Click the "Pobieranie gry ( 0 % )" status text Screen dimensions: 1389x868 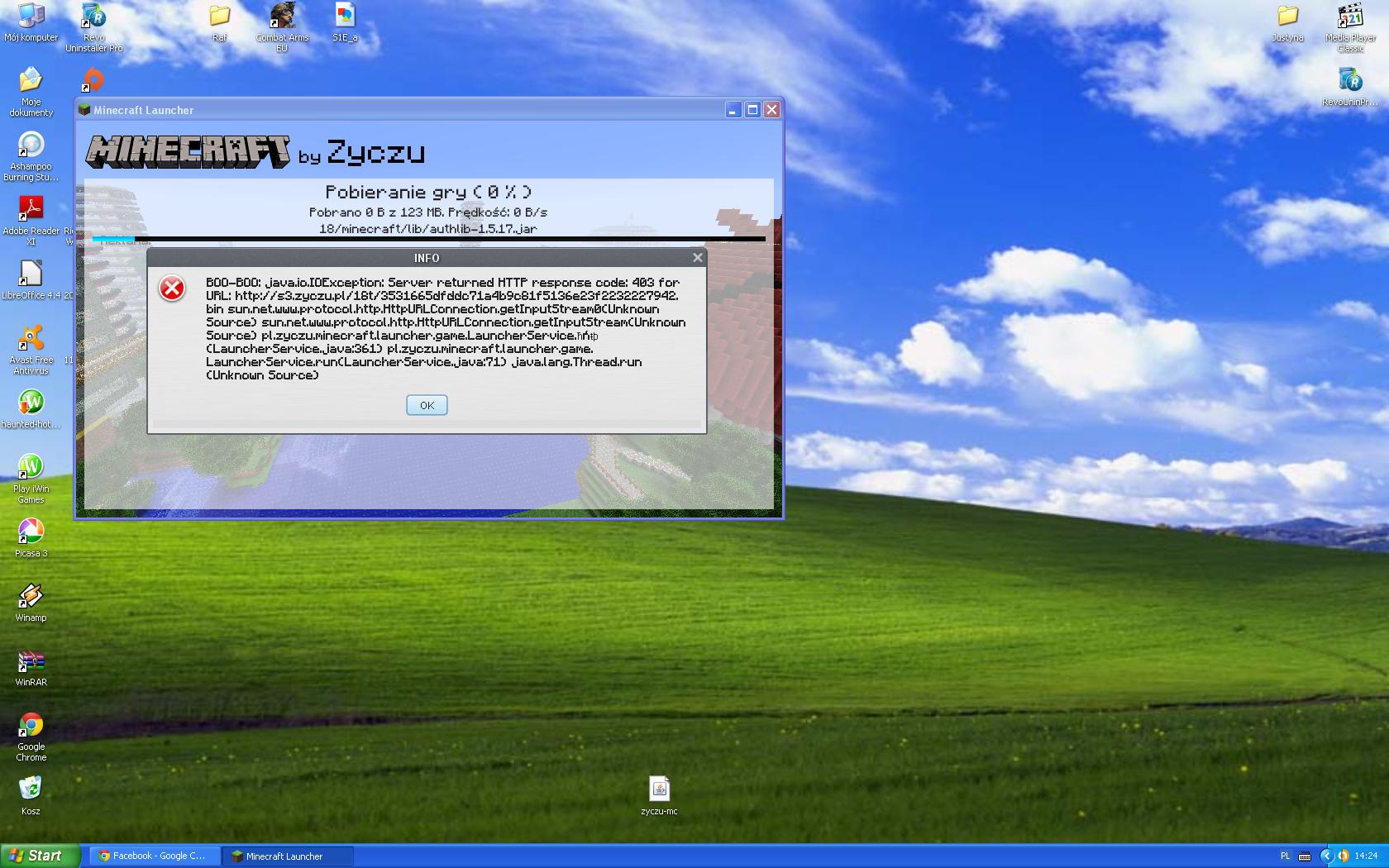(x=428, y=192)
